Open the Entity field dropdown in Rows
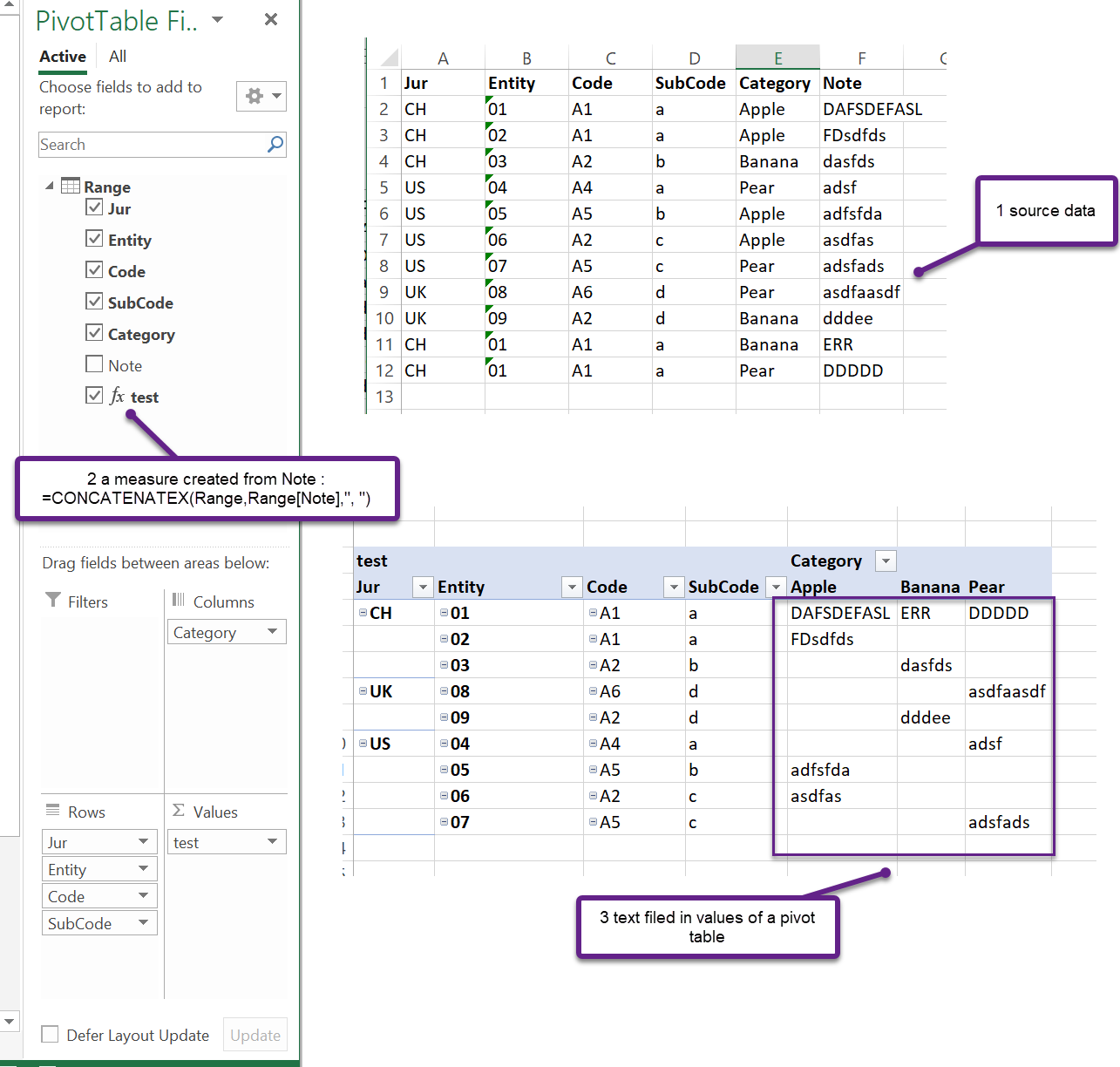This screenshot has height=1067, width=1120. [144, 868]
